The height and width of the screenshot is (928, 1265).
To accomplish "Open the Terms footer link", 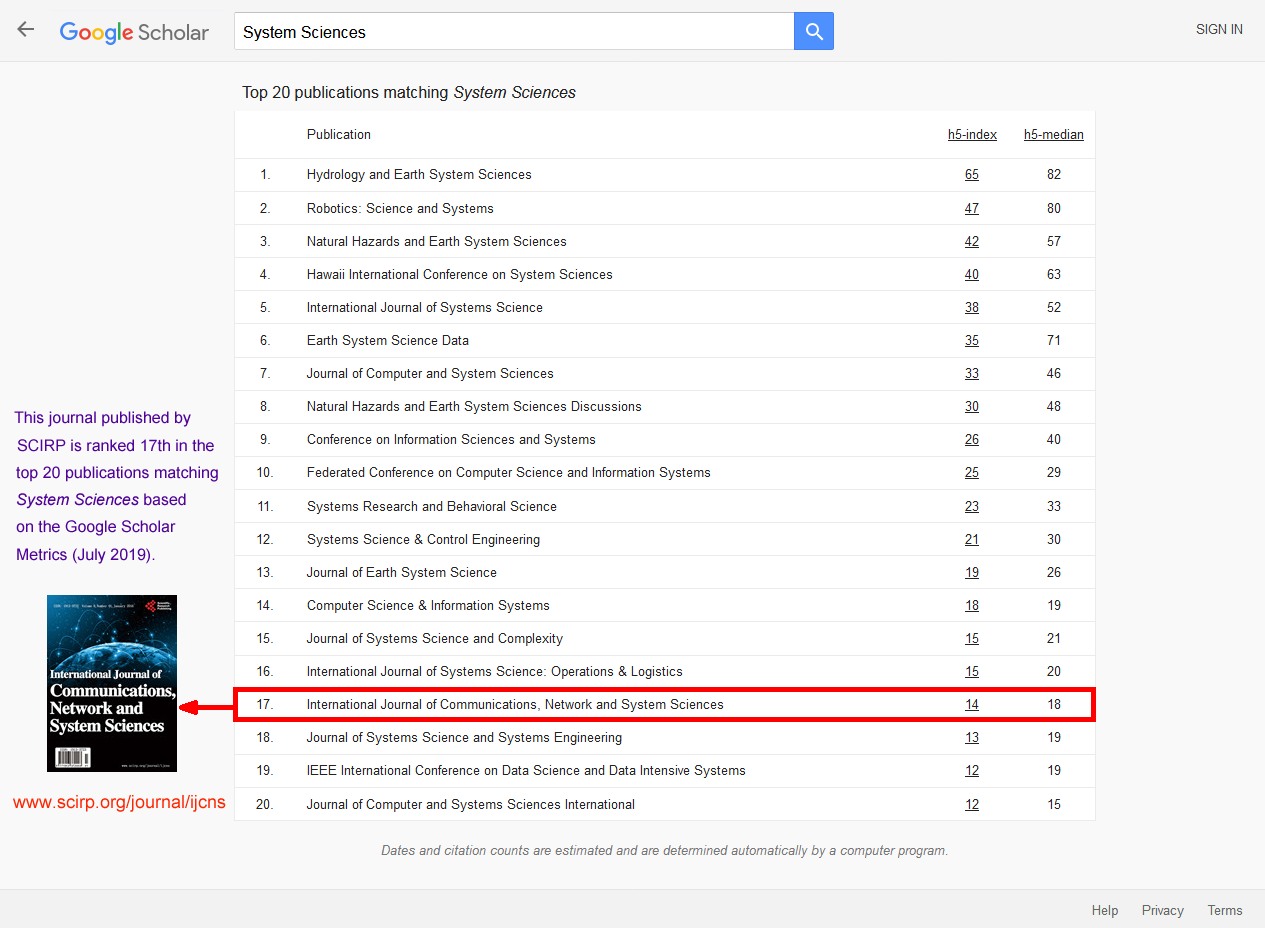I will [x=1224, y=911].
